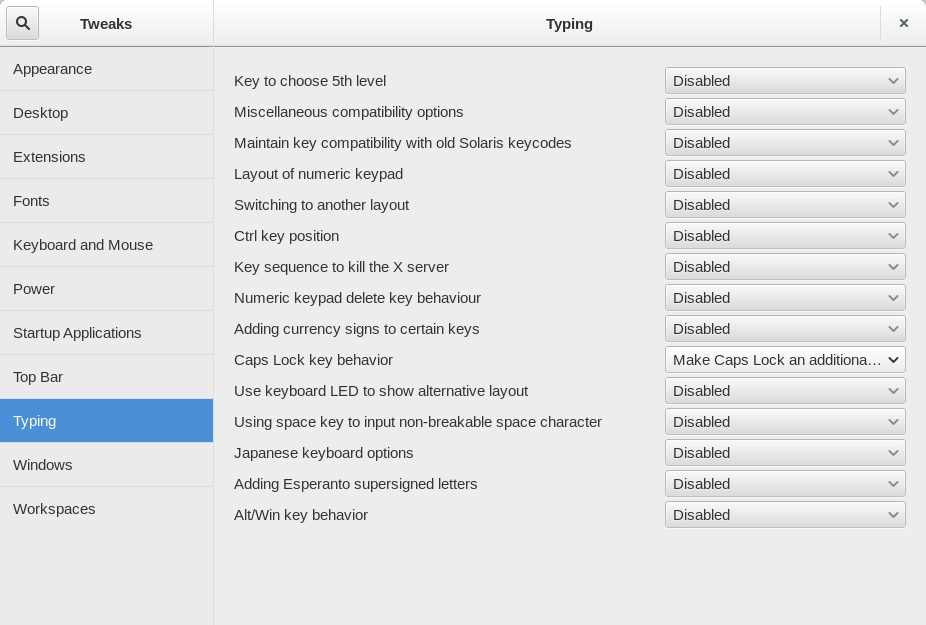The image size is (926, 625).
Task: Switch to the Fonts section
Action: [106, 201]
